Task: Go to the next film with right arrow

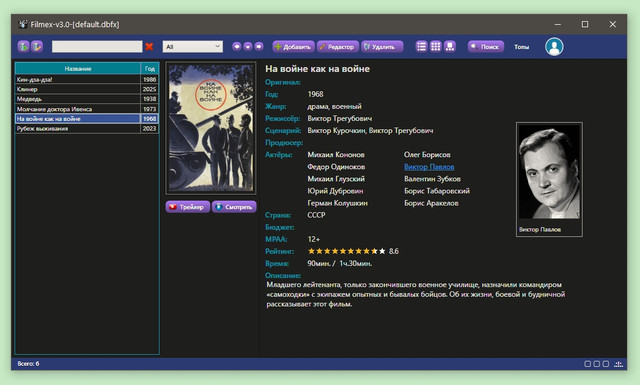Action: pos(259,47)
